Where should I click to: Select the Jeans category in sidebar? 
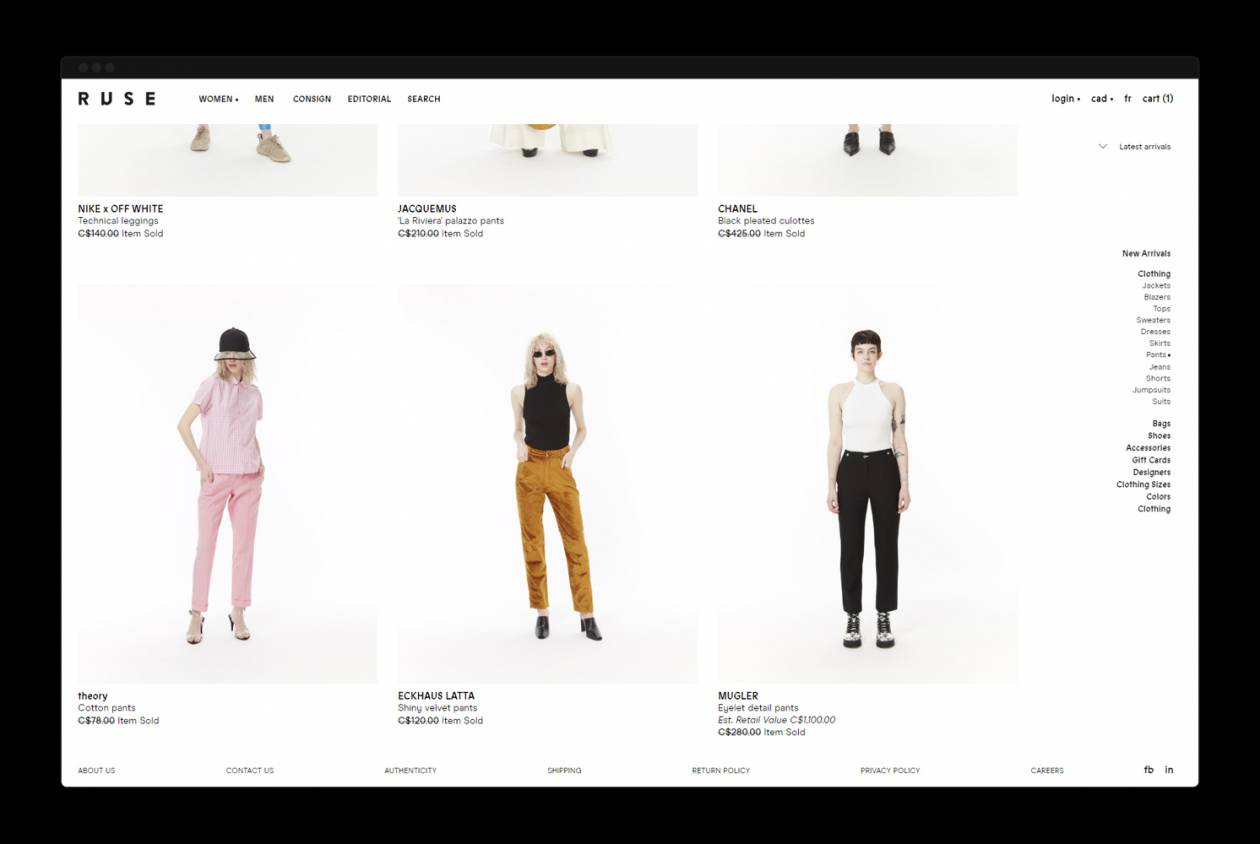tap(1159, 367)
